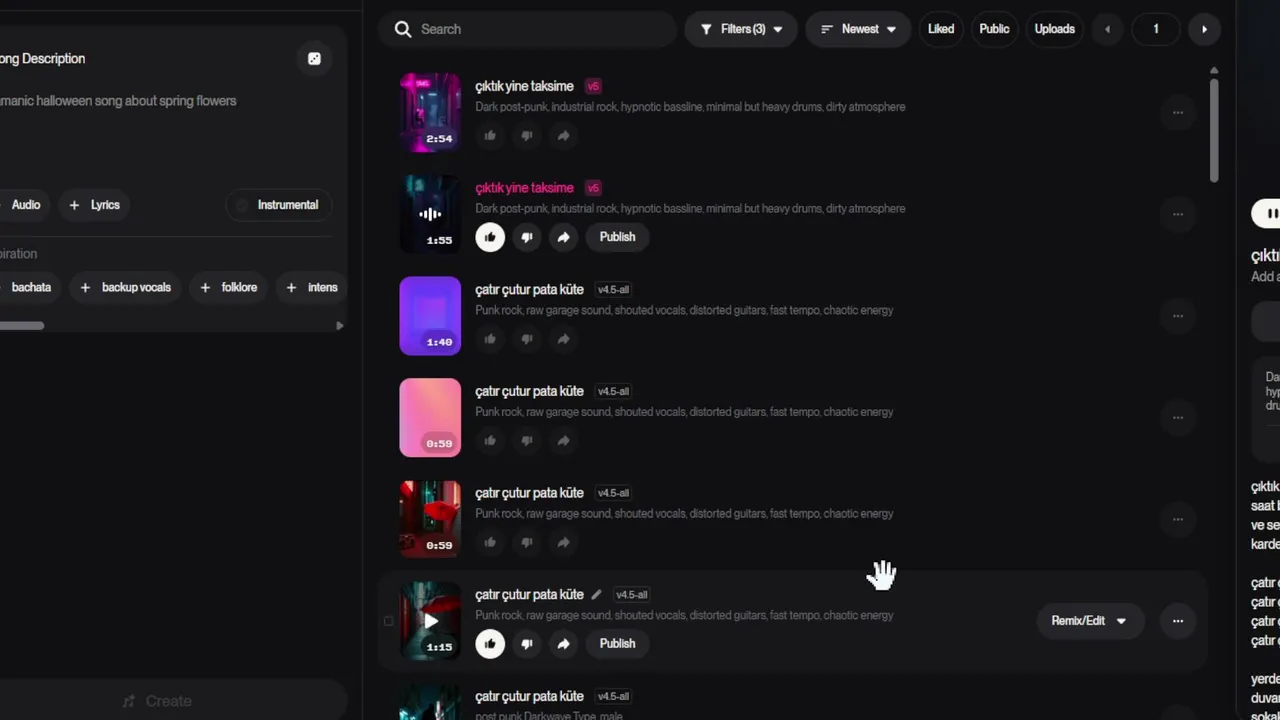Like the 2:54 çıktık yine taksime track

490,136
